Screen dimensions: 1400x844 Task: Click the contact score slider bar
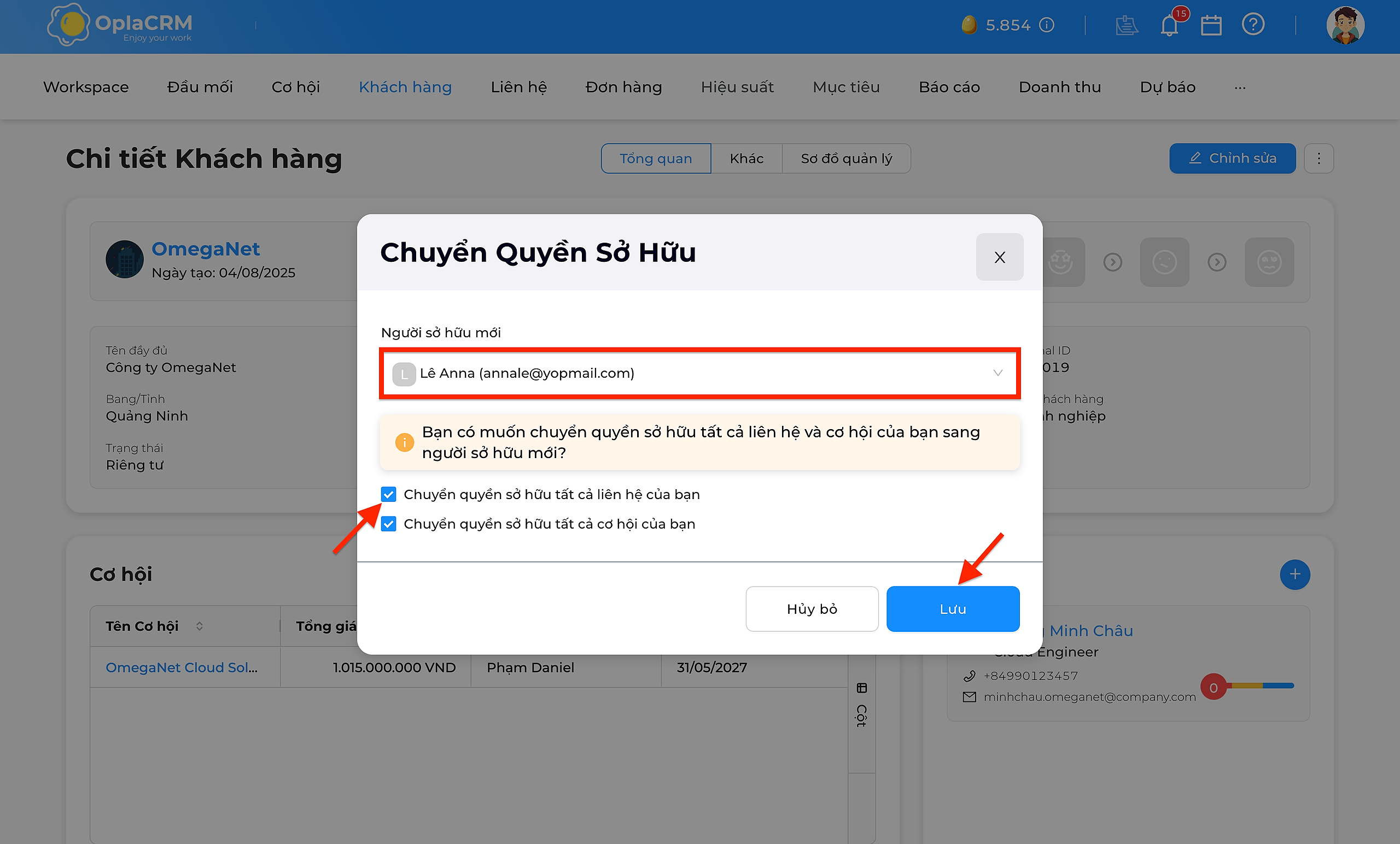(x=1259, y=685)
